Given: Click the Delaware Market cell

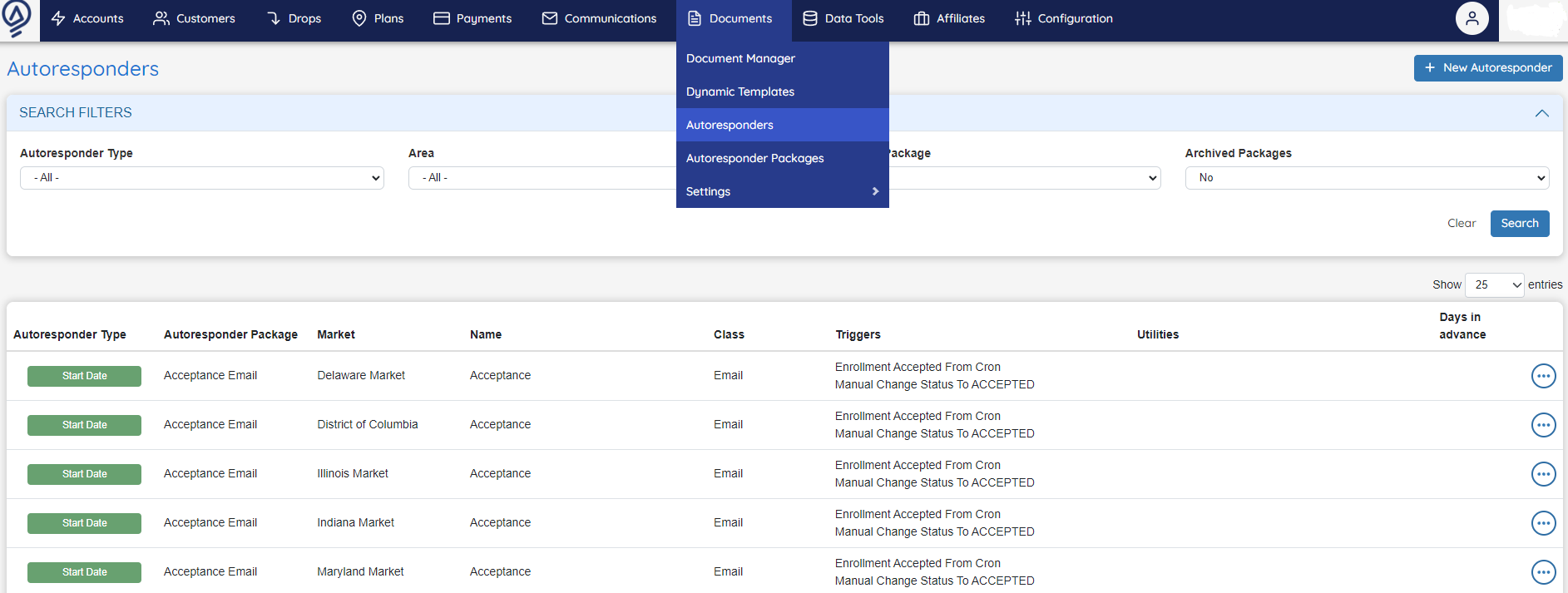Looking at the screenshot, I should [361, 376].
